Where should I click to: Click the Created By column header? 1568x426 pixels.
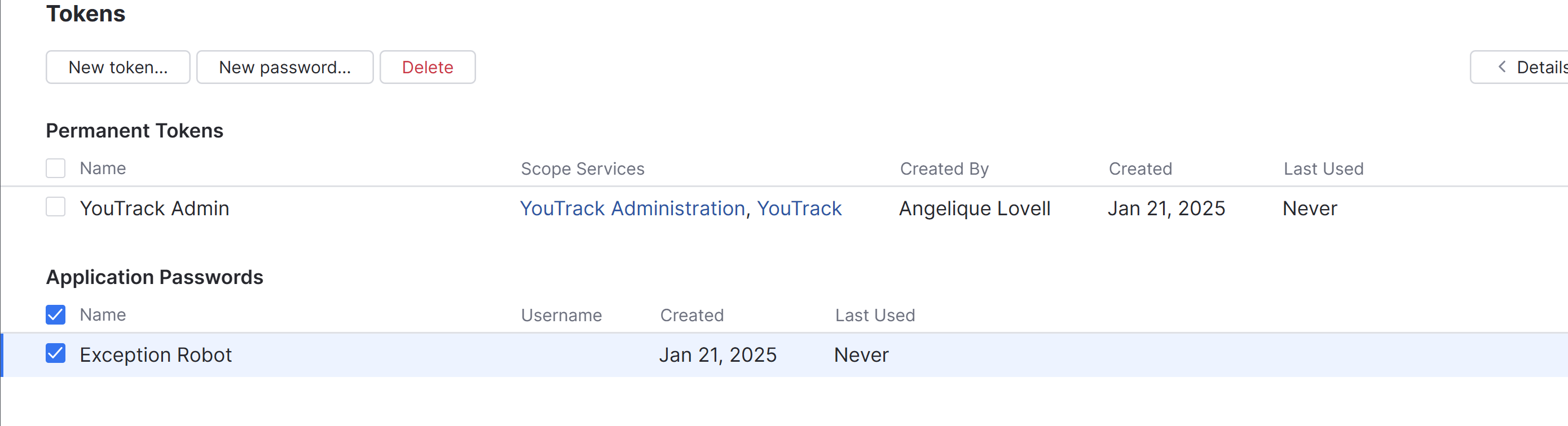[944, 169]
